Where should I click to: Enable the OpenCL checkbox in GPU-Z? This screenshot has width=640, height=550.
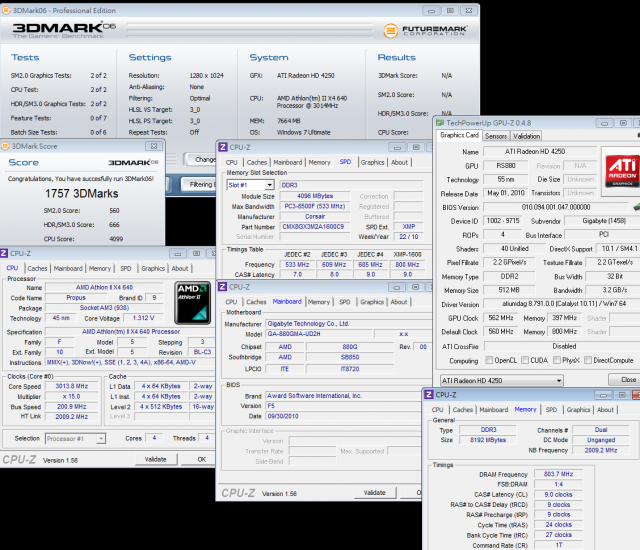[489, 360]
